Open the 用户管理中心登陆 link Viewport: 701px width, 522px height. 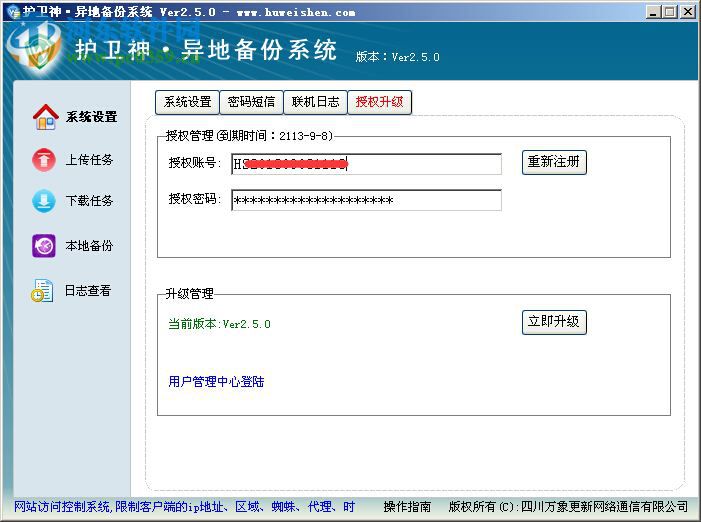pos(216,382)
